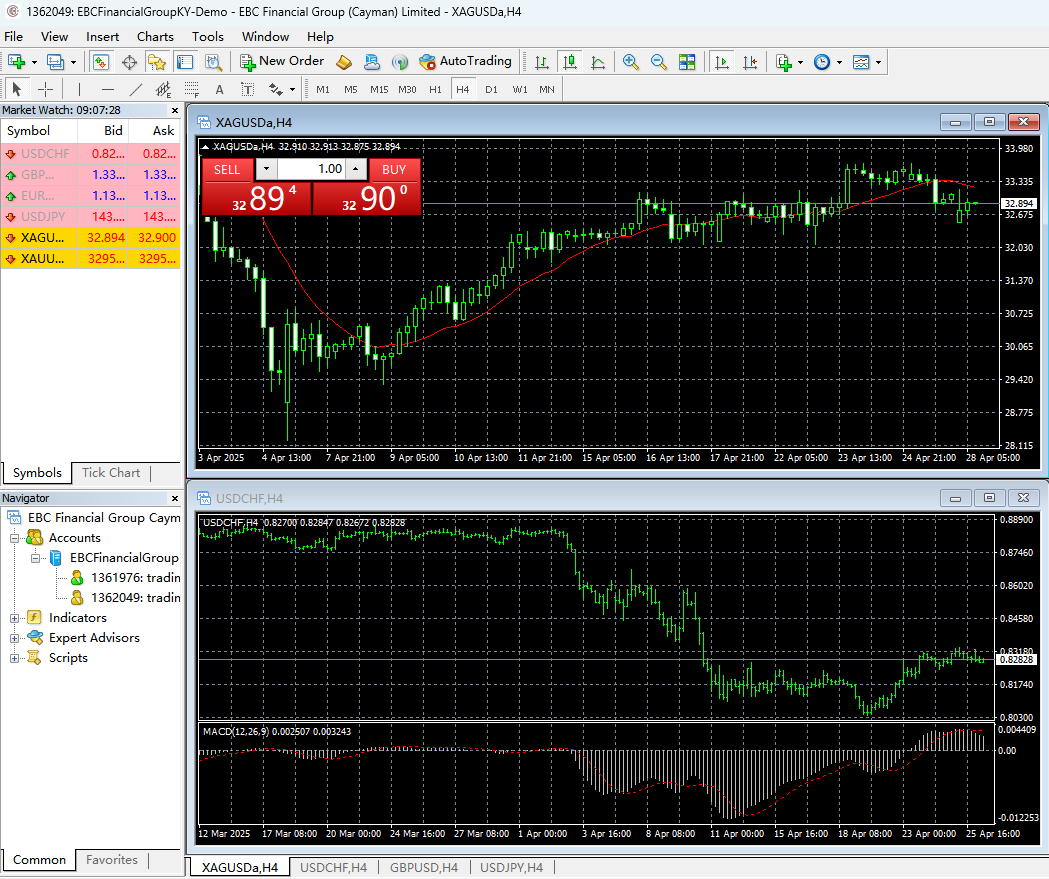Open the File menu
Viewport: 1049px width, 879px height.
pos(13,37)
